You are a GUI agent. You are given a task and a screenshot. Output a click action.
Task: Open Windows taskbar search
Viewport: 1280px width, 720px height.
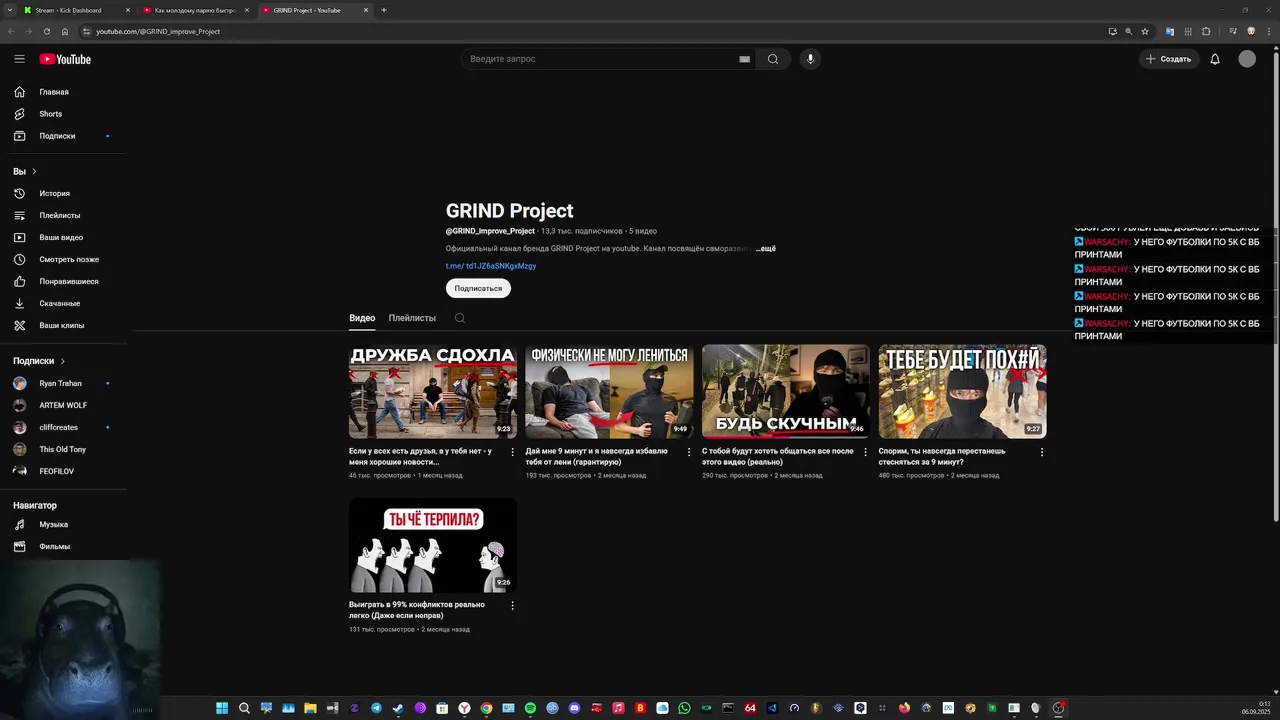click(244, 708)
